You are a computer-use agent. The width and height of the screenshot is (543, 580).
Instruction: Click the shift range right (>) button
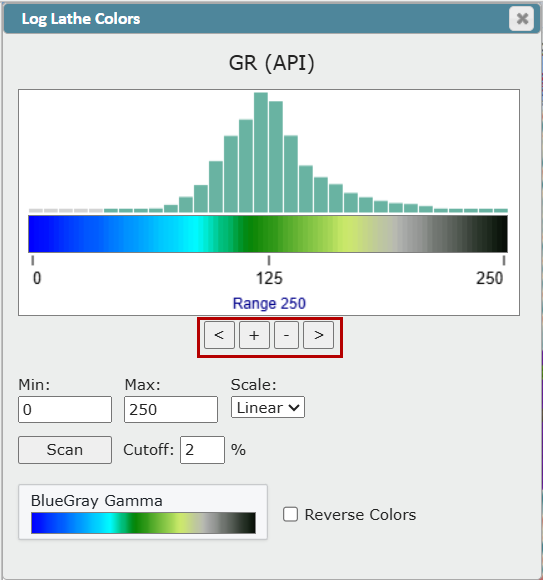click(318, 335)
